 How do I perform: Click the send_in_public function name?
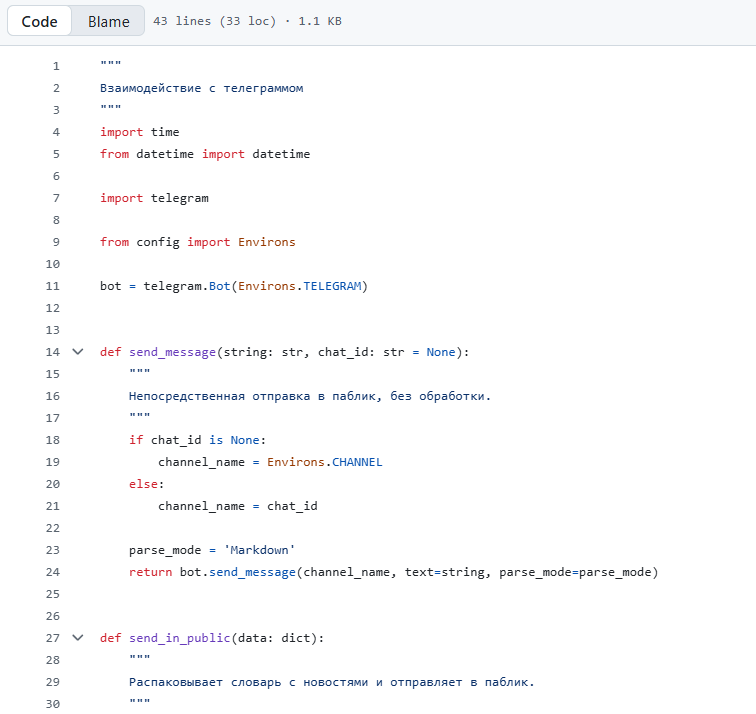[x=179, y=638]
